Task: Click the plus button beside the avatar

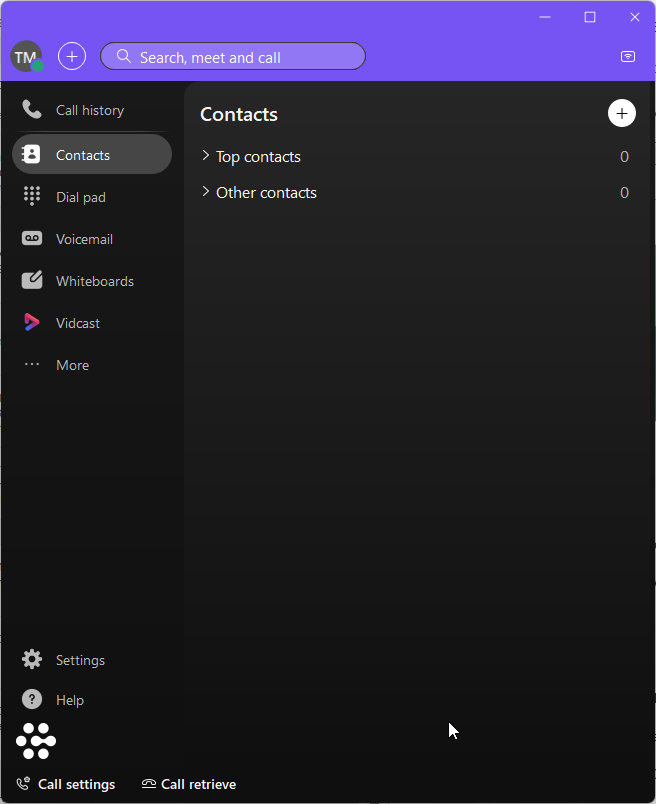Action: tap(72, 56)
